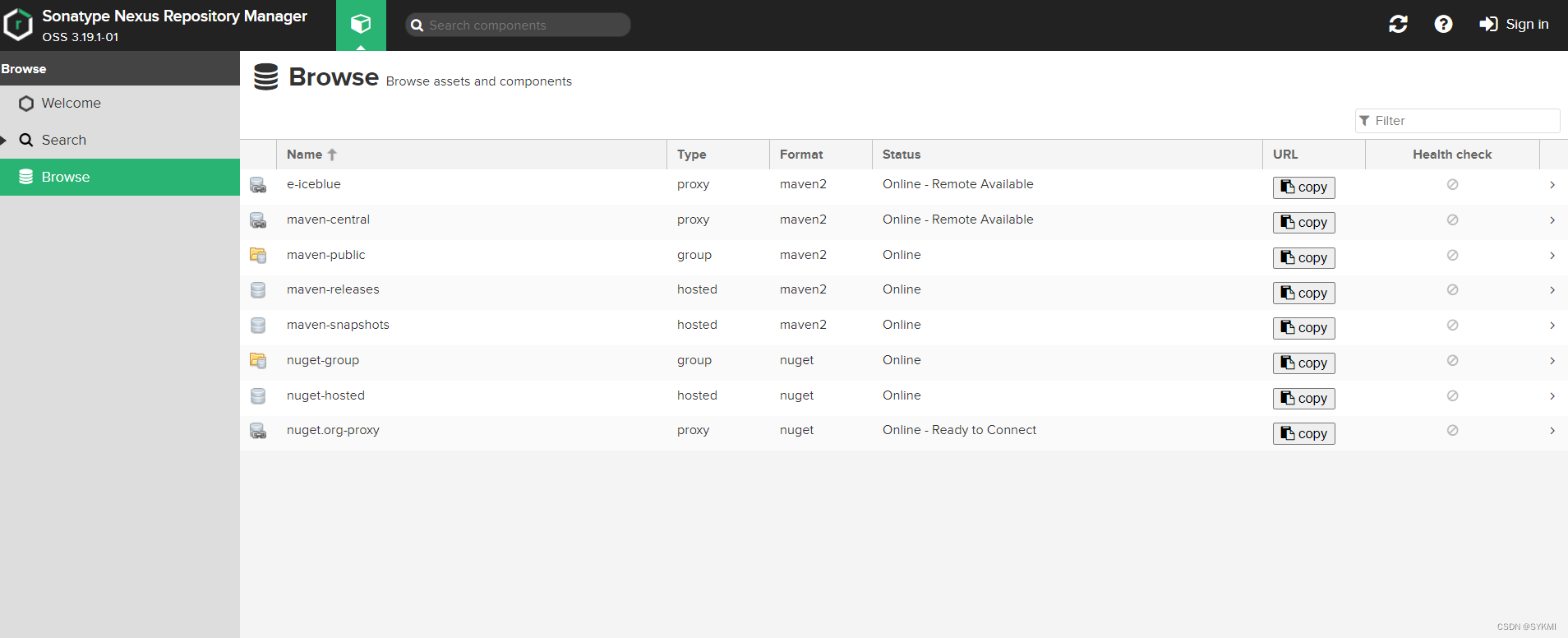The image size is (1568, 638).
Task: Select Browse in the sidebar
Action: [120, 177]
